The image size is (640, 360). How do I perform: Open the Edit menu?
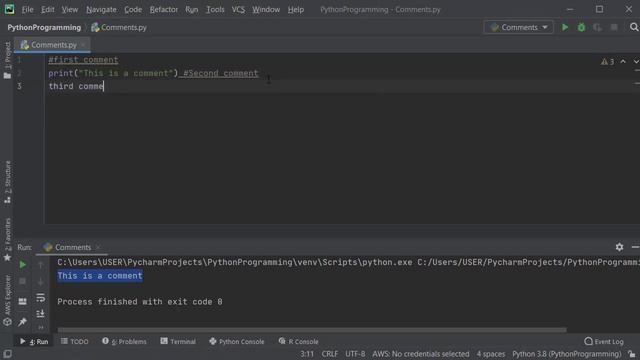point(47,9)
